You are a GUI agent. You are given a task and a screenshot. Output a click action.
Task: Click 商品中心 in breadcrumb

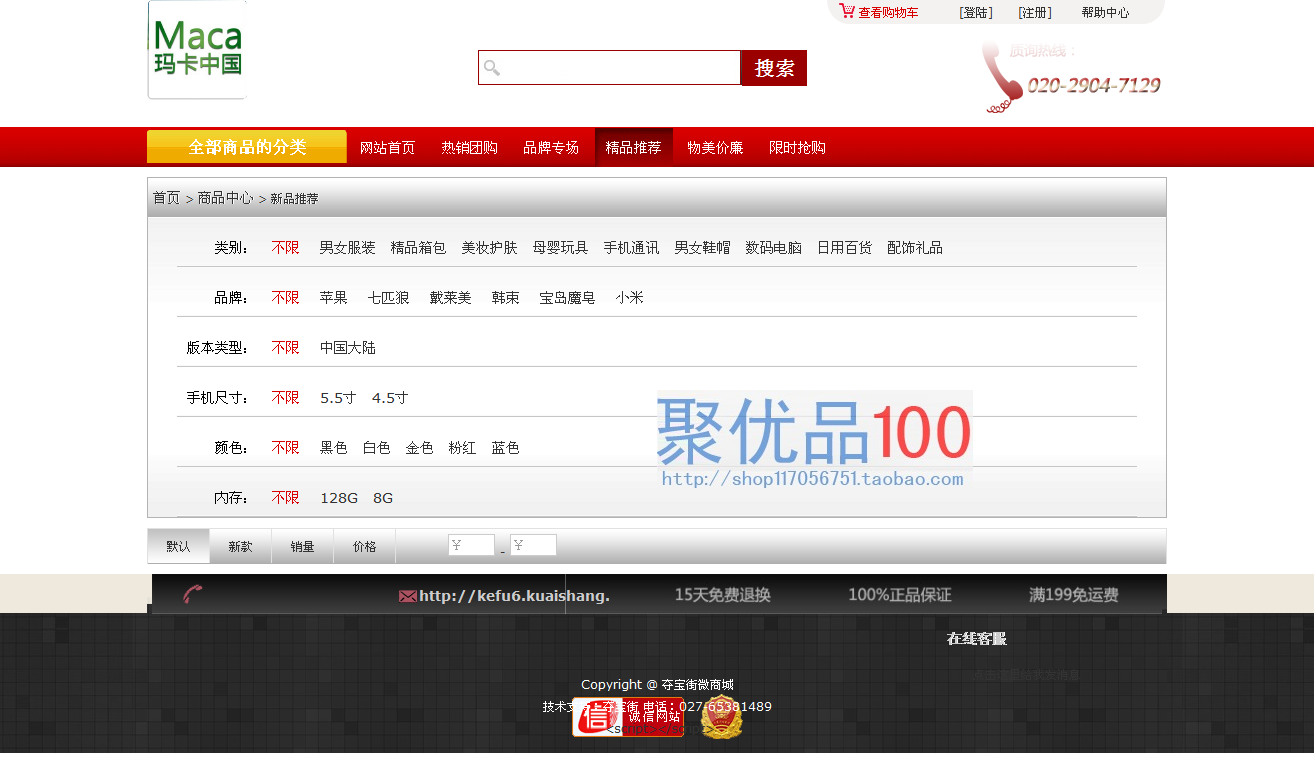point(225,198)
